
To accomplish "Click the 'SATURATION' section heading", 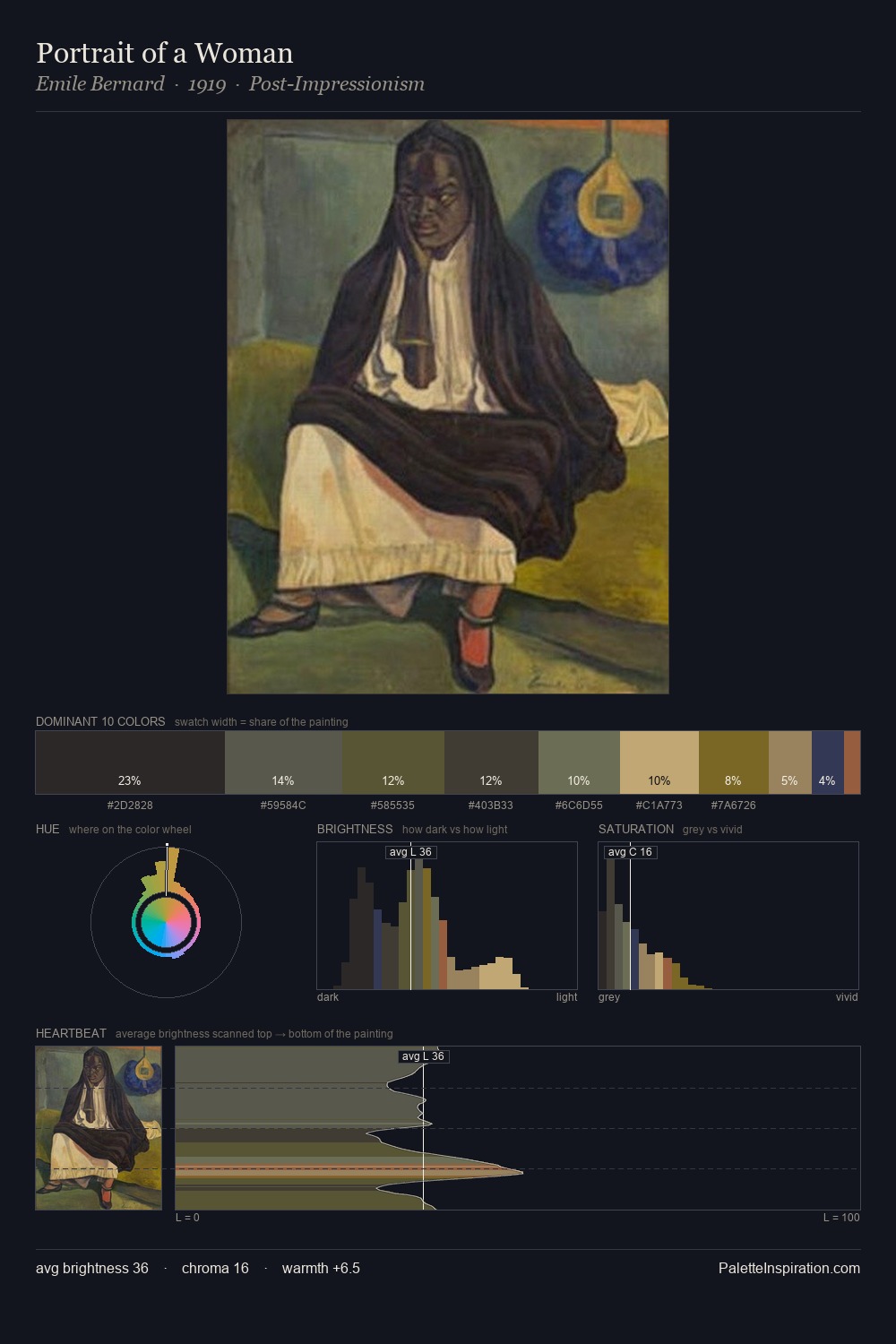I will (x=636, y=829).
